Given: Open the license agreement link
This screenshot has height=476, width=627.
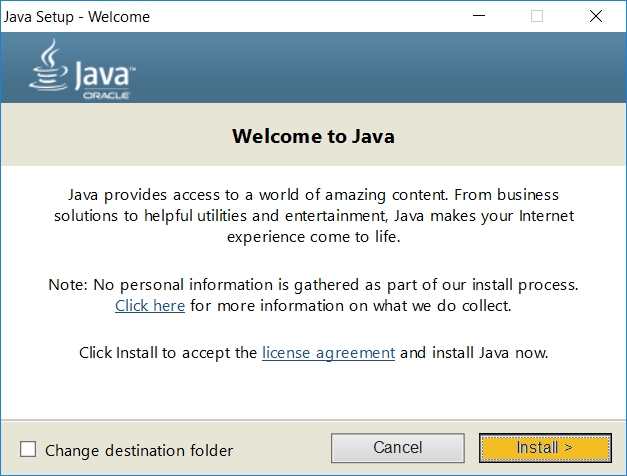Looking at the screenshot, I should 328,353.
